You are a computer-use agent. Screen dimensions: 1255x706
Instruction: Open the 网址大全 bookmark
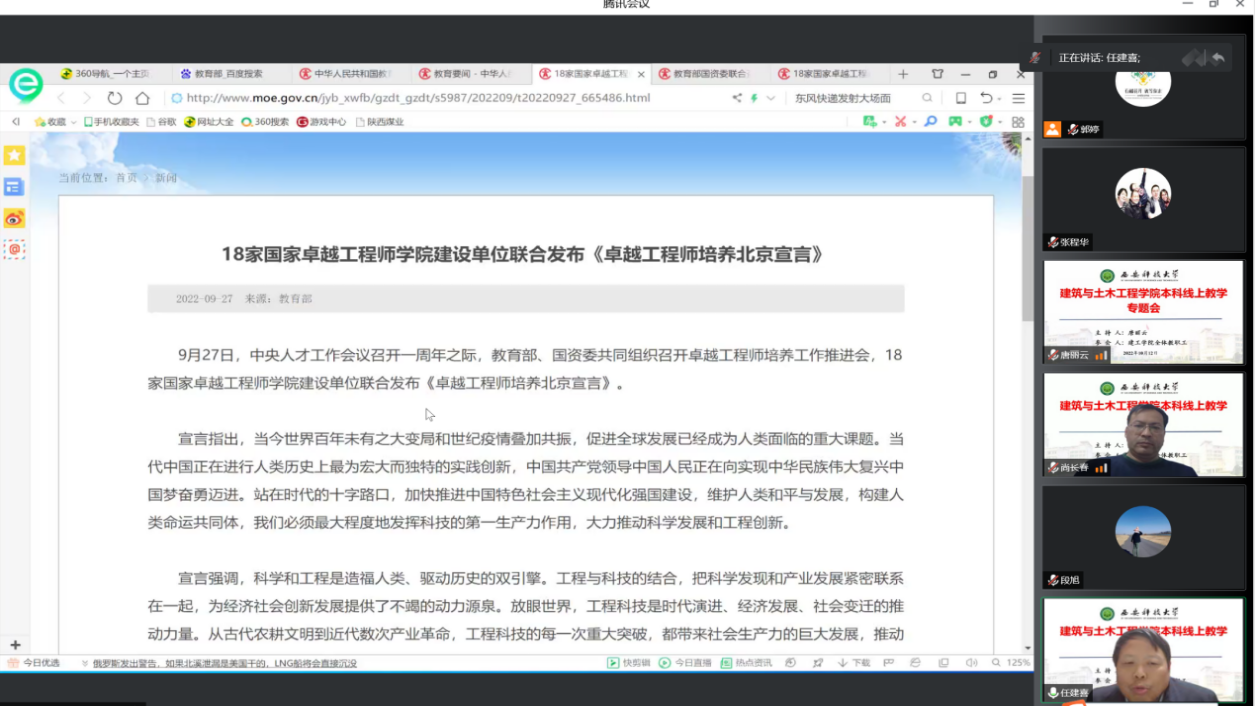coord(209,122)
